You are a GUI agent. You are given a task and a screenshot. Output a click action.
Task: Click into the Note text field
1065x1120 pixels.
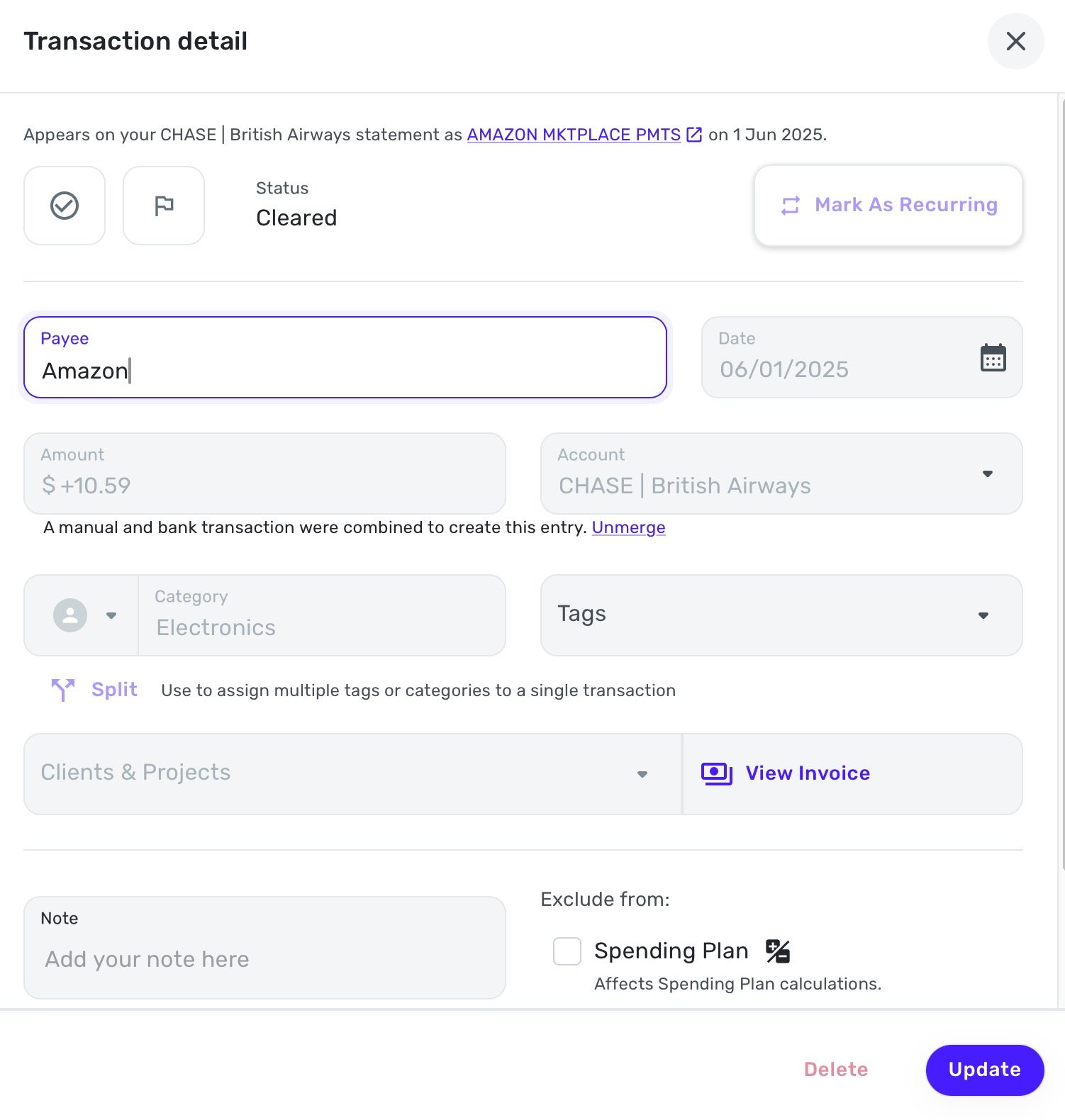(264, 948)
